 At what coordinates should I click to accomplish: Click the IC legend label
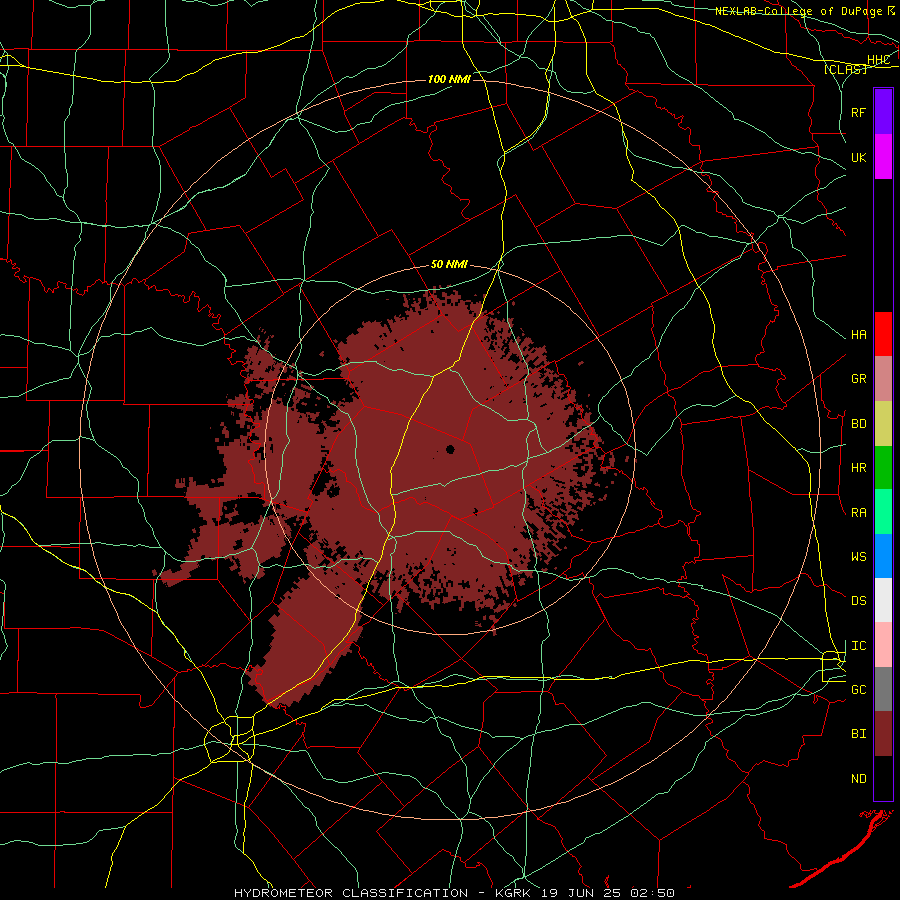(x=858, y=646)
